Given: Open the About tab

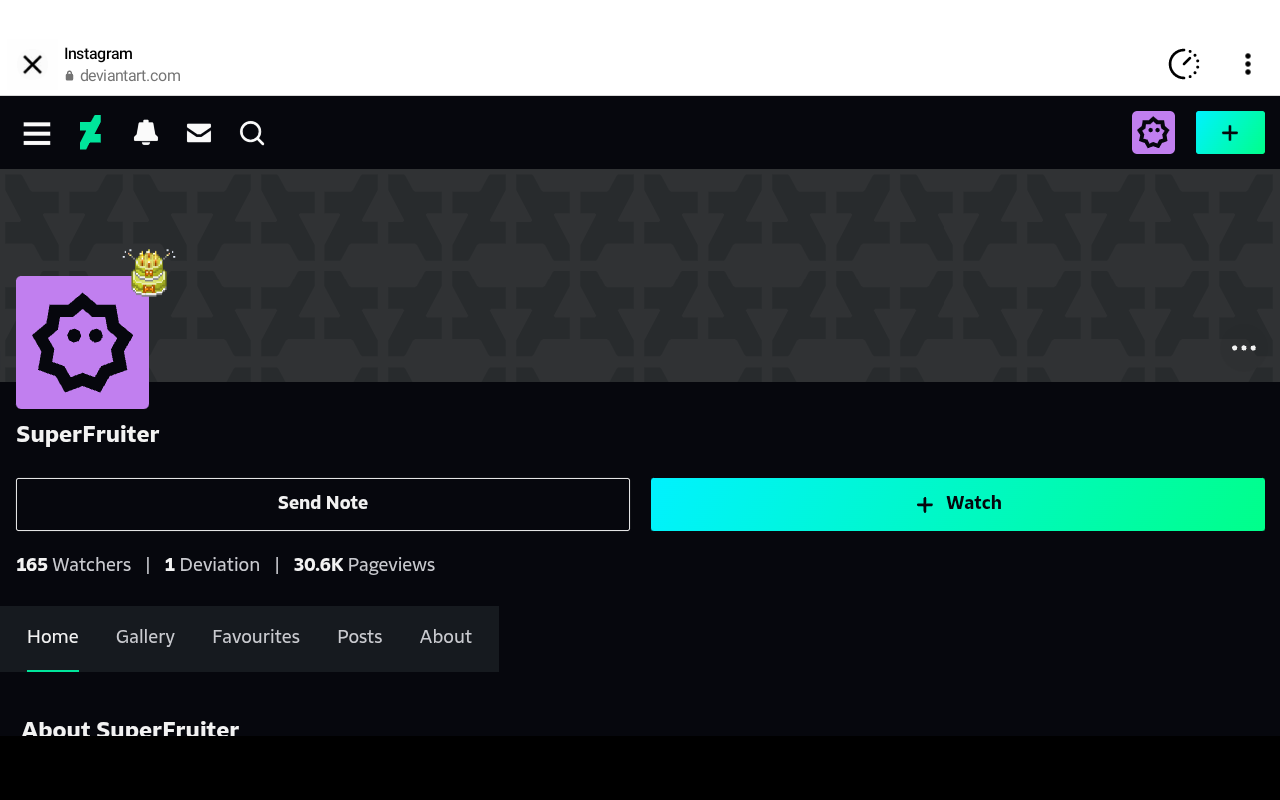Looking at the screenshot, I should tap(446, 637).
